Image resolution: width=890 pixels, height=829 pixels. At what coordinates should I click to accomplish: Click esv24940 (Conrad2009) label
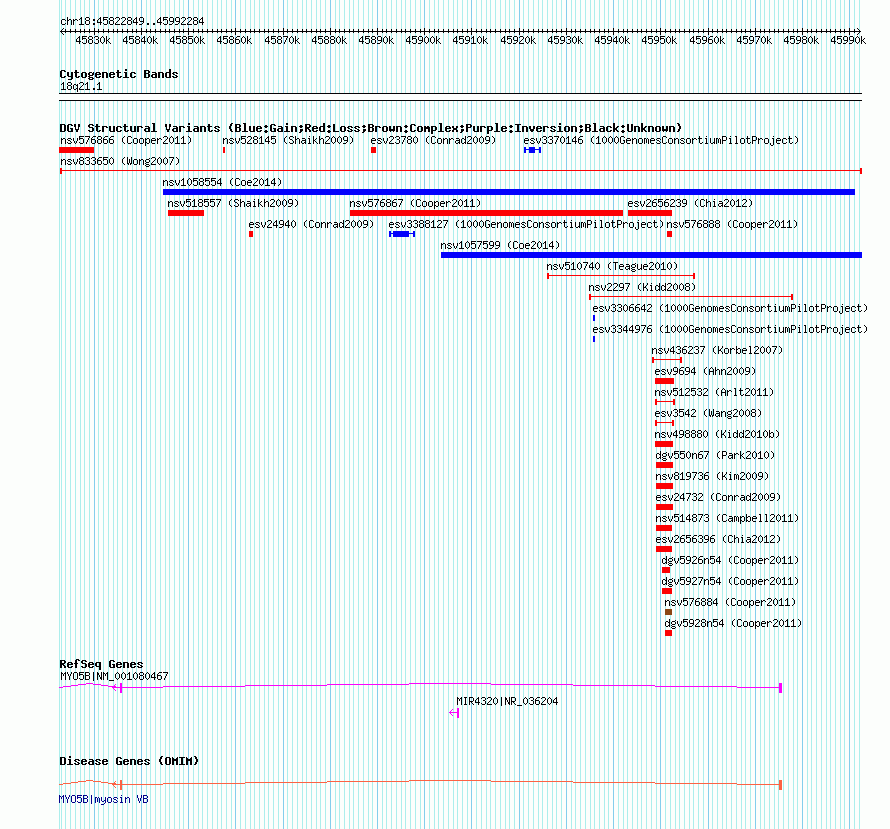click(x=311, y=224)
